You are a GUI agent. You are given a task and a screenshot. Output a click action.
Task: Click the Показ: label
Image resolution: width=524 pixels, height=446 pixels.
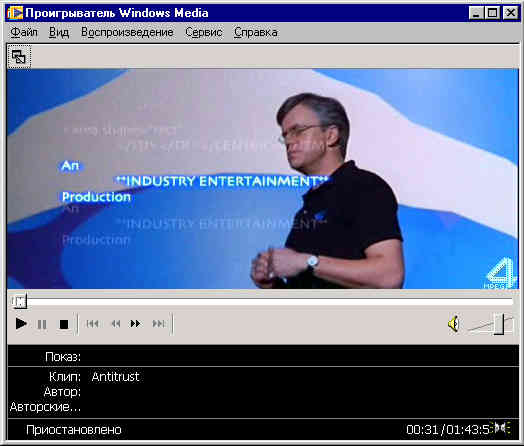tap(63, 357)
